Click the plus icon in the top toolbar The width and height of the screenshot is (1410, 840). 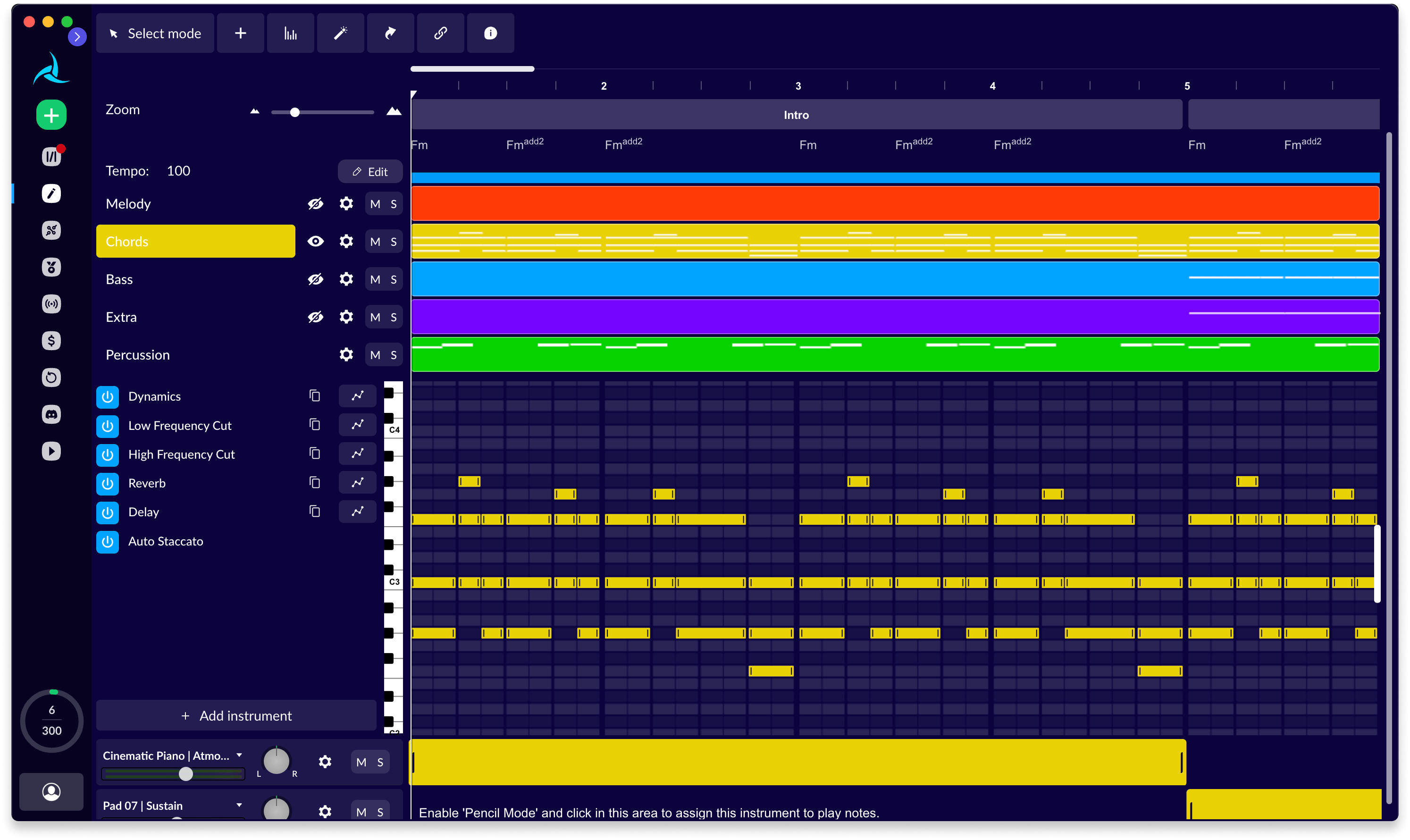(241, 34)
